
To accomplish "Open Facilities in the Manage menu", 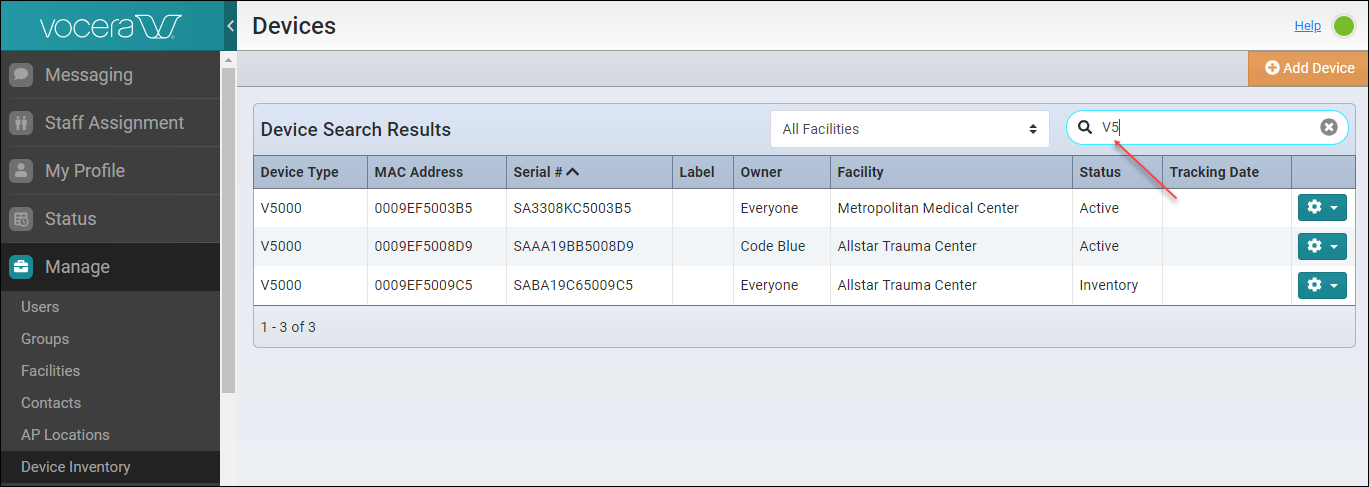I will click(50, 371).
